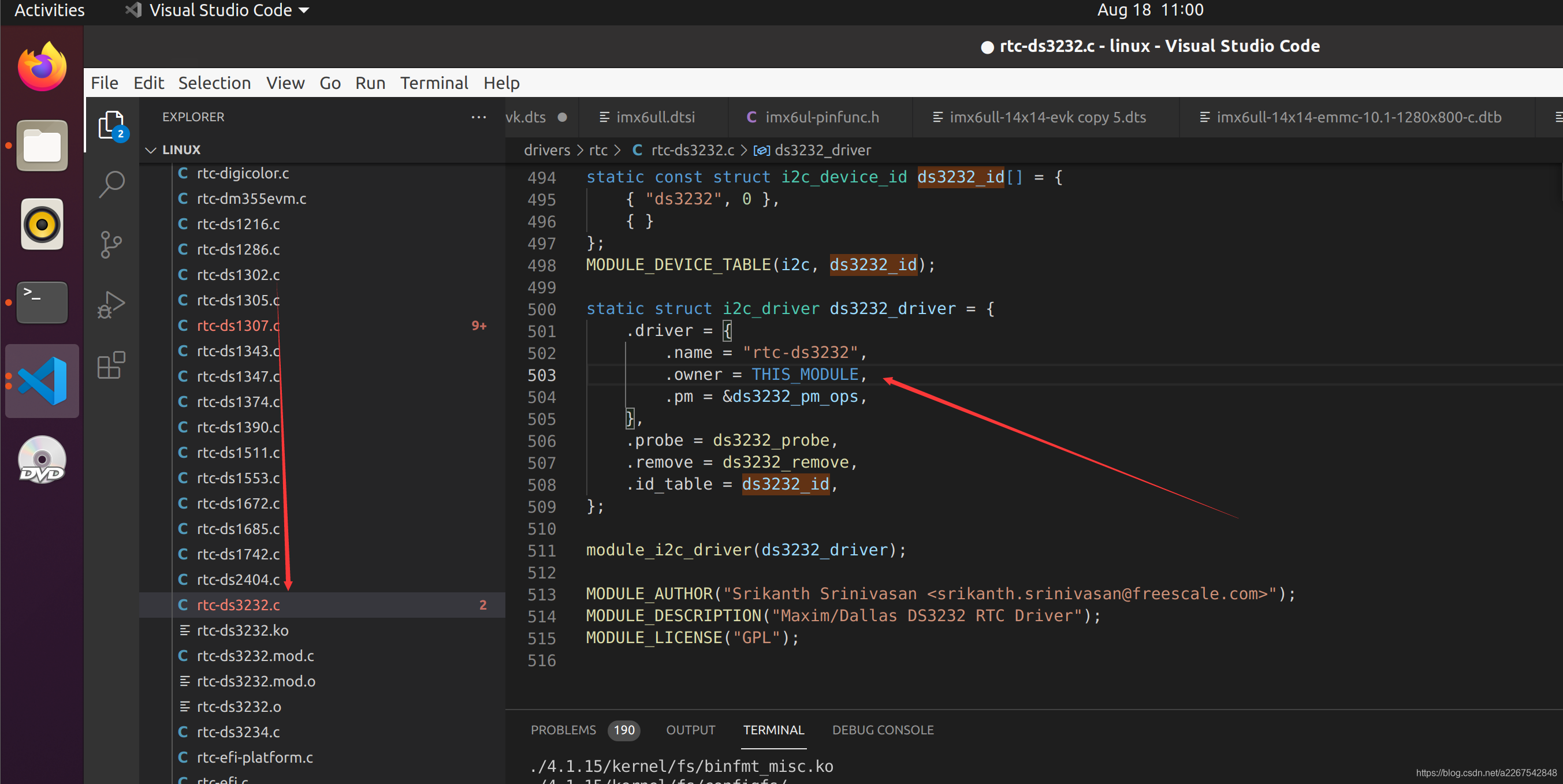Open rtc-ds1307.c in explorer list
The image size is (1563, 784).
coord(238,326)
